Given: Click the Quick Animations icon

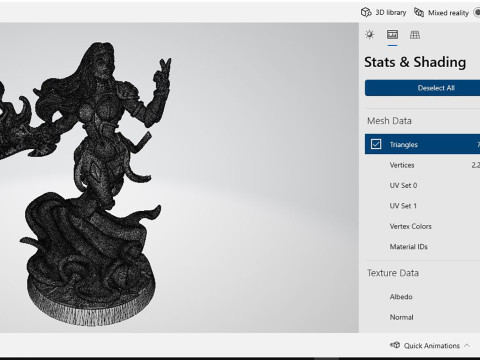Looking at the screenshot, I should point(395,345).
